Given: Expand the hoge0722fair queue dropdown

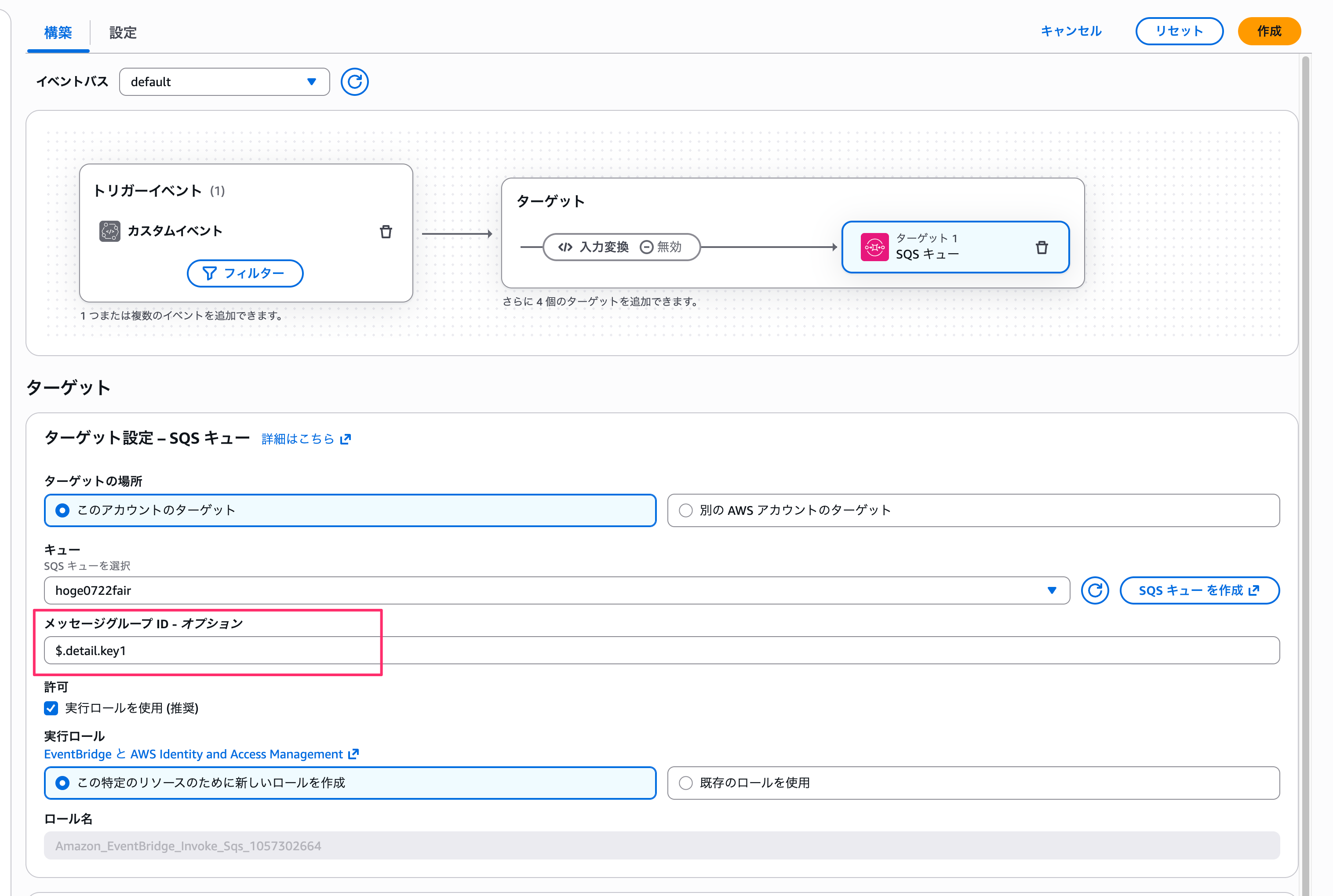Looking at the screenshot, I should pyautogui.click(x=556, y=590).
